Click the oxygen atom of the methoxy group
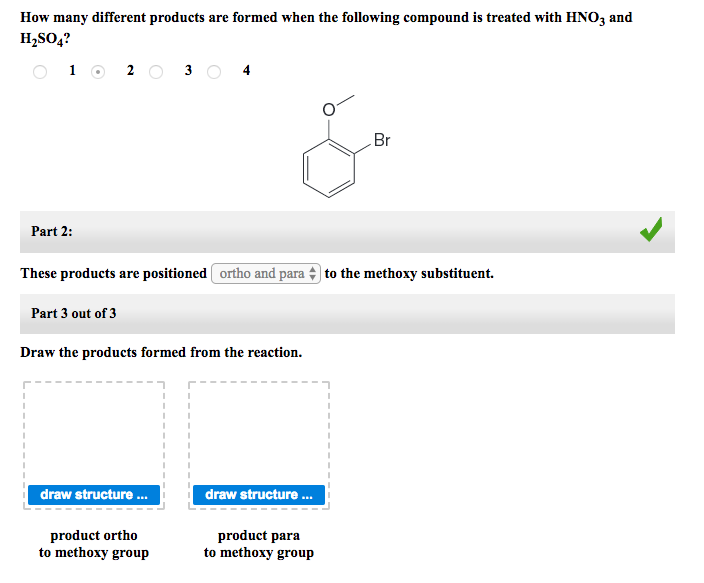Image resolution: width=704 pixels, height=583 pixels. tap(329, 110)
